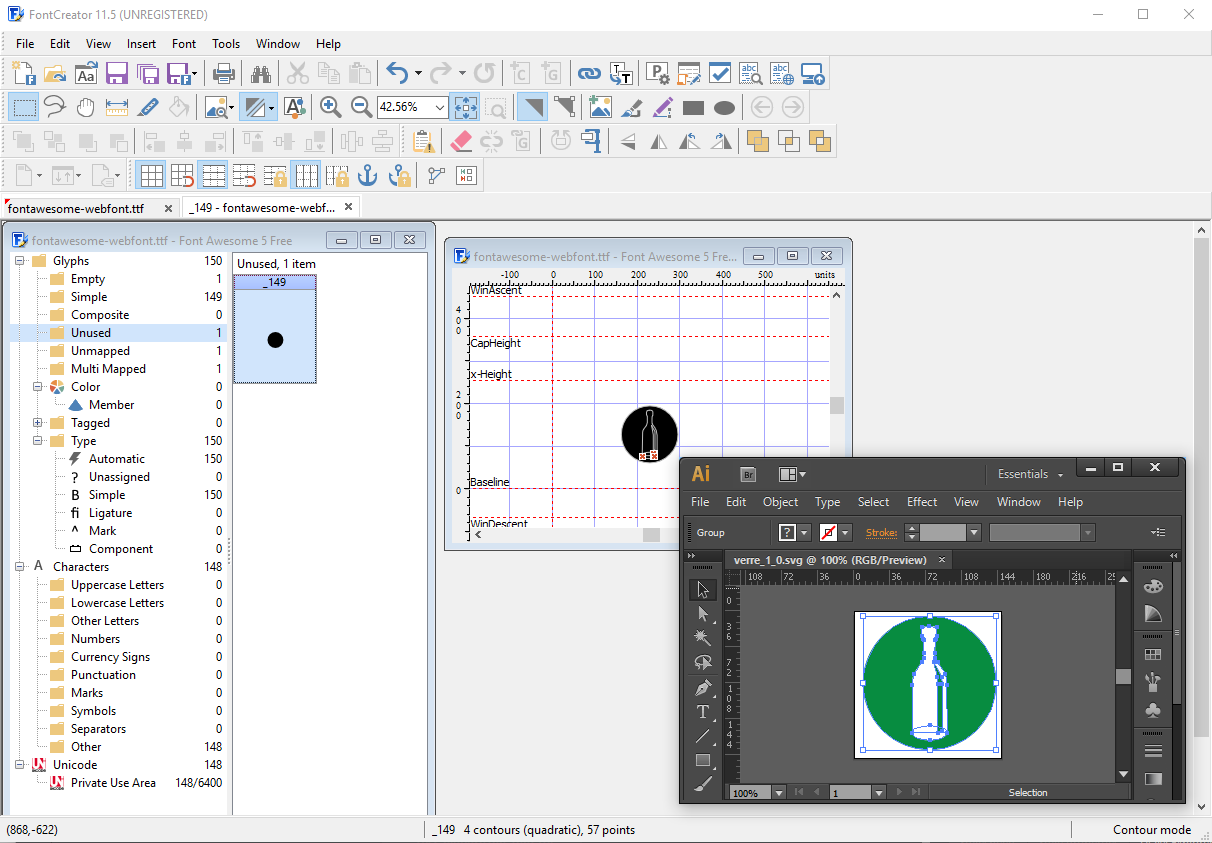
Task: Click Illustrator's stroke swatch with red slash
Action: coord(828,532)
